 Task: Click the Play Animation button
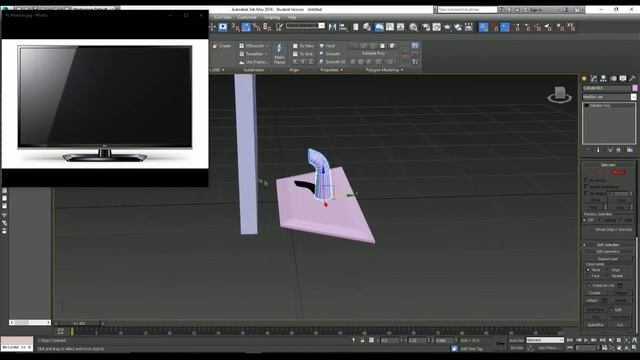tap(586, 340)
